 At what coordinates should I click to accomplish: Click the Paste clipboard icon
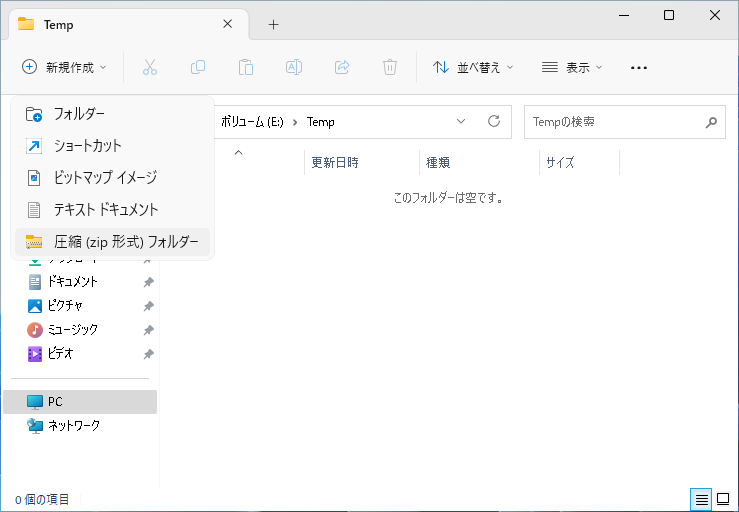click(246, 67)
